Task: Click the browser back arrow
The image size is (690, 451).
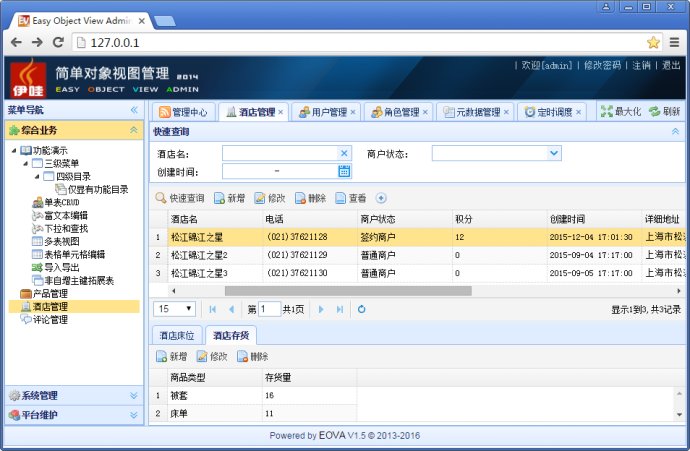Action: [16, 42]
